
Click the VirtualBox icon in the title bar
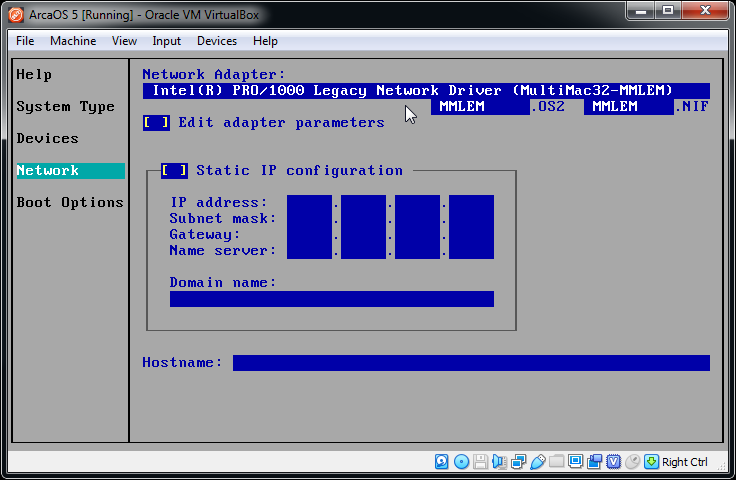pos(16,15)
